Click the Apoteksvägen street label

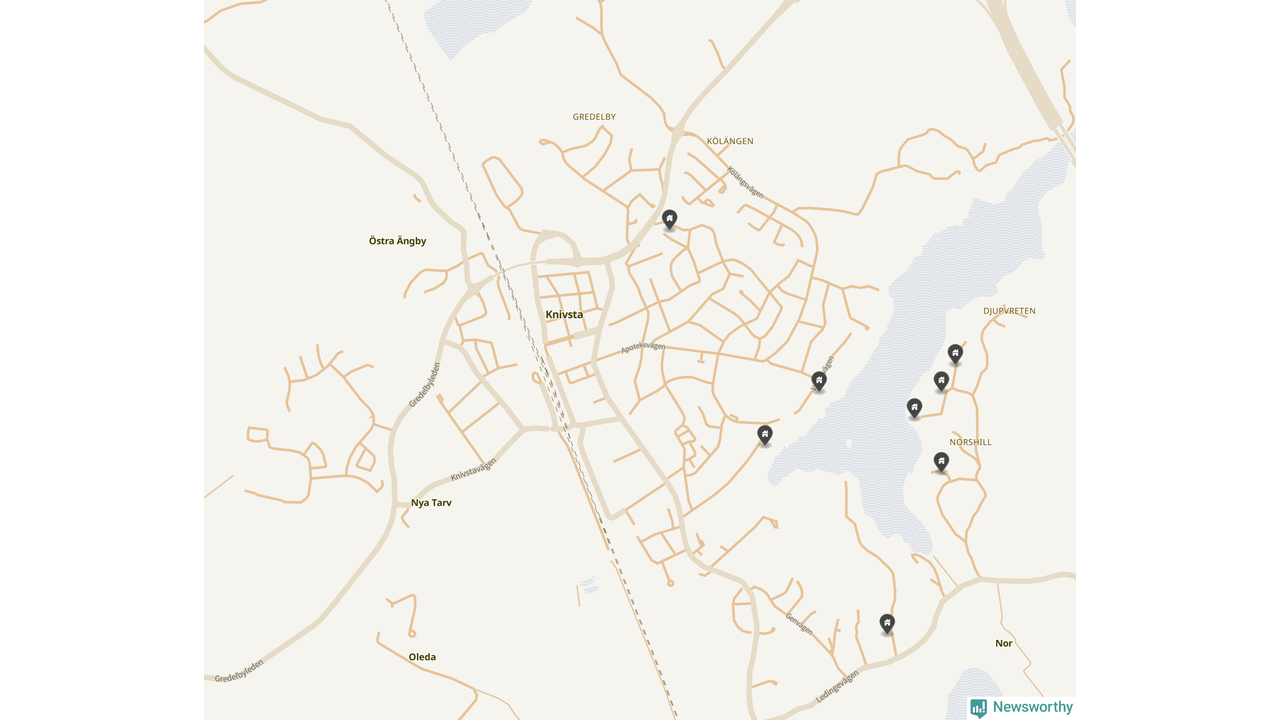643,347
